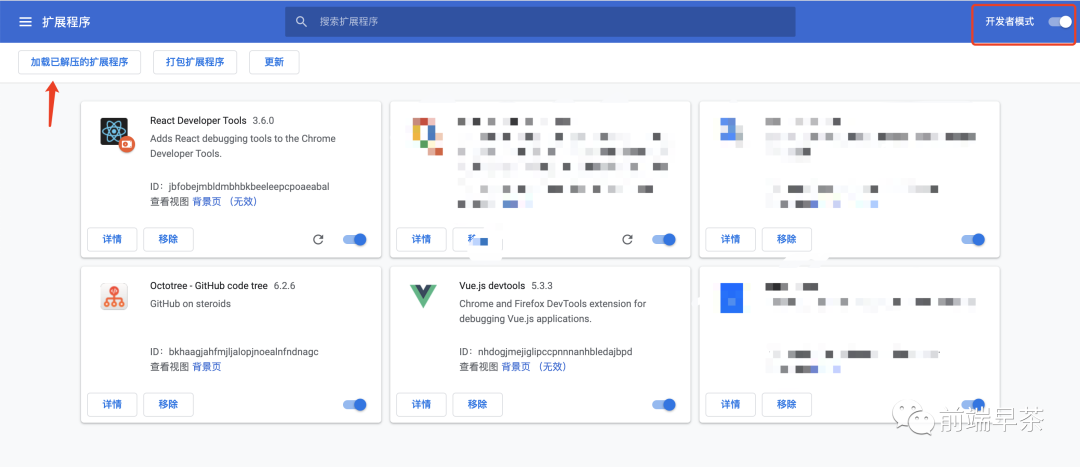Open 详情 of top-middle blurred extension
Viewport: 1080px width, 467px height.
[422, 240]
